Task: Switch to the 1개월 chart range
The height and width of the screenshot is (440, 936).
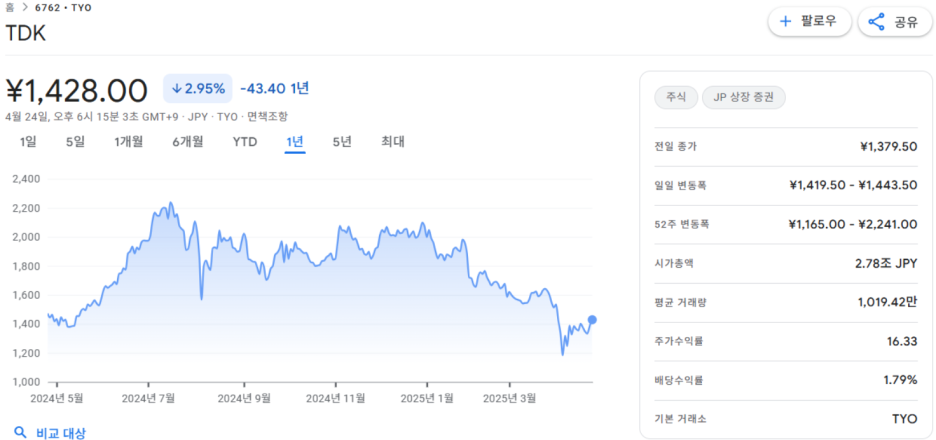Action: 128,142
